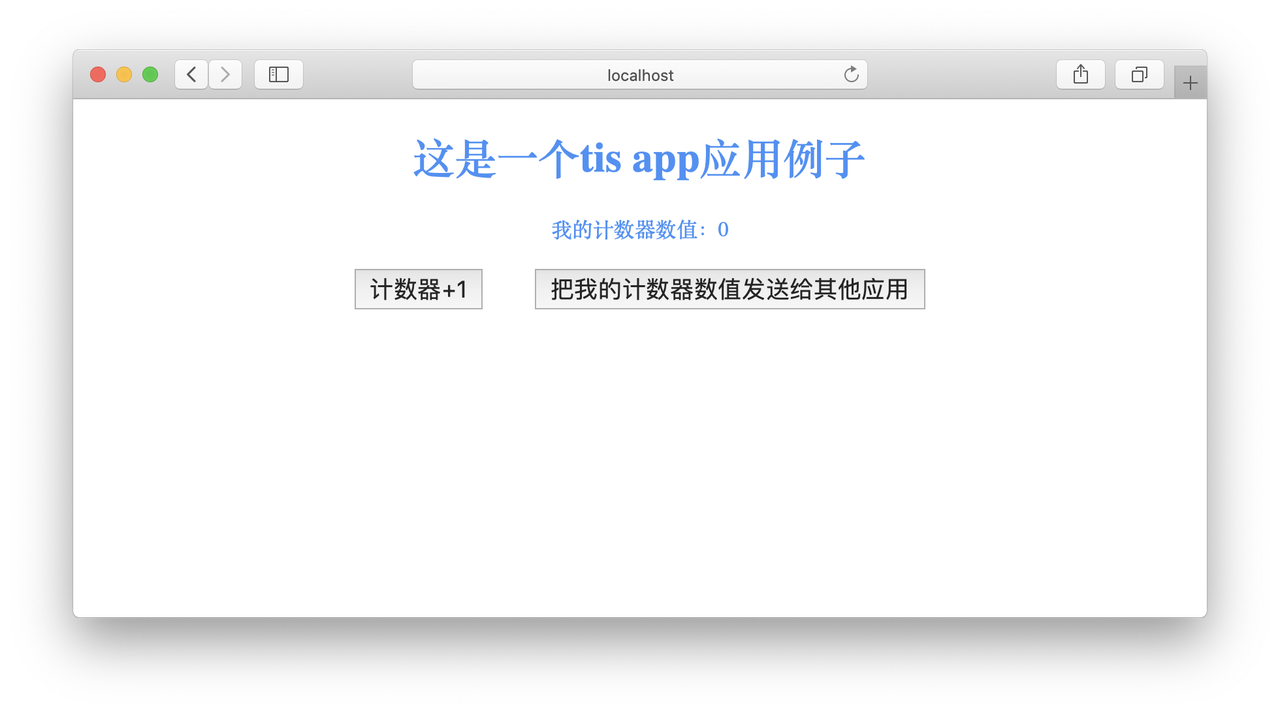Go forward using the forward chevron
Image resolution: width=1280 pixels, height=714 pixels.
225,75
